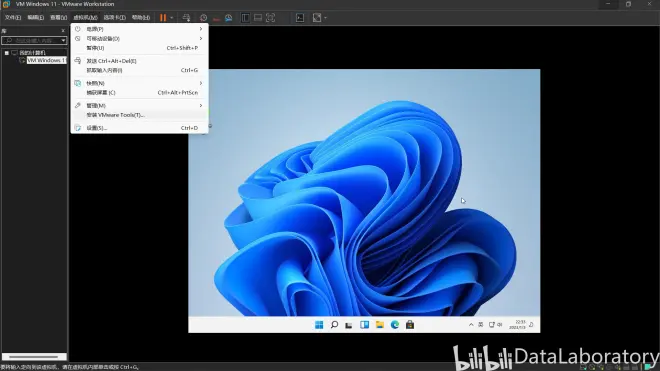
Task: Choose 捕获屏幕 (C) menu item
Action: click(x=139, y=93)
